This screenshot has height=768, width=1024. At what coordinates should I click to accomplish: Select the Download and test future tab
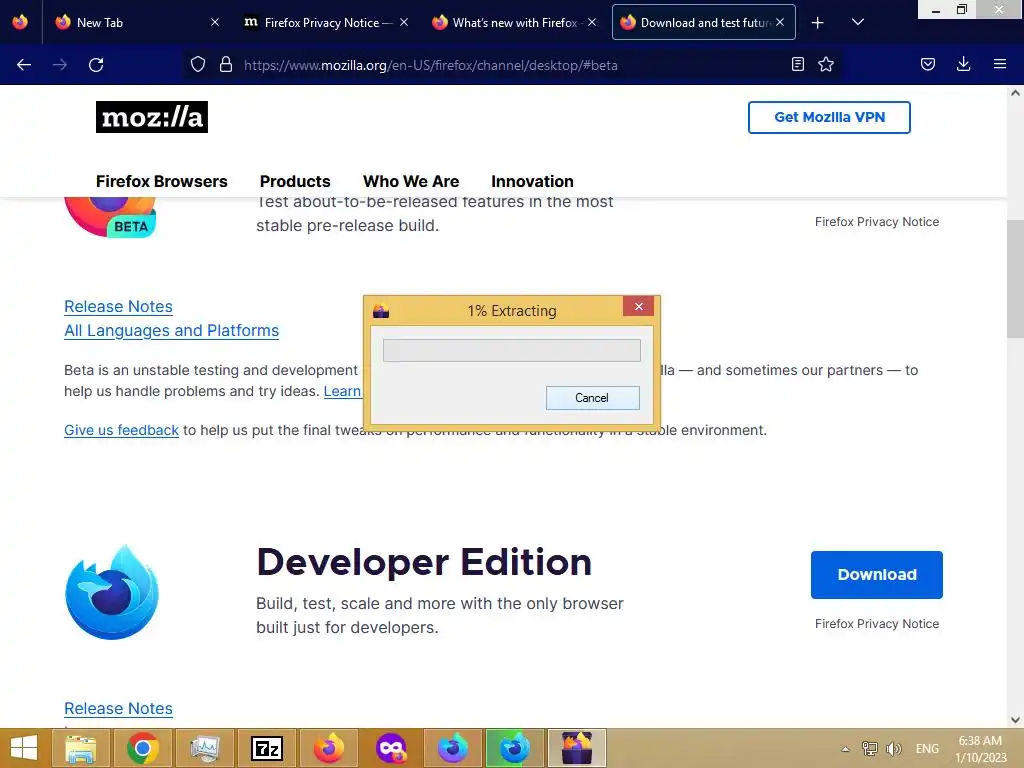703,22
